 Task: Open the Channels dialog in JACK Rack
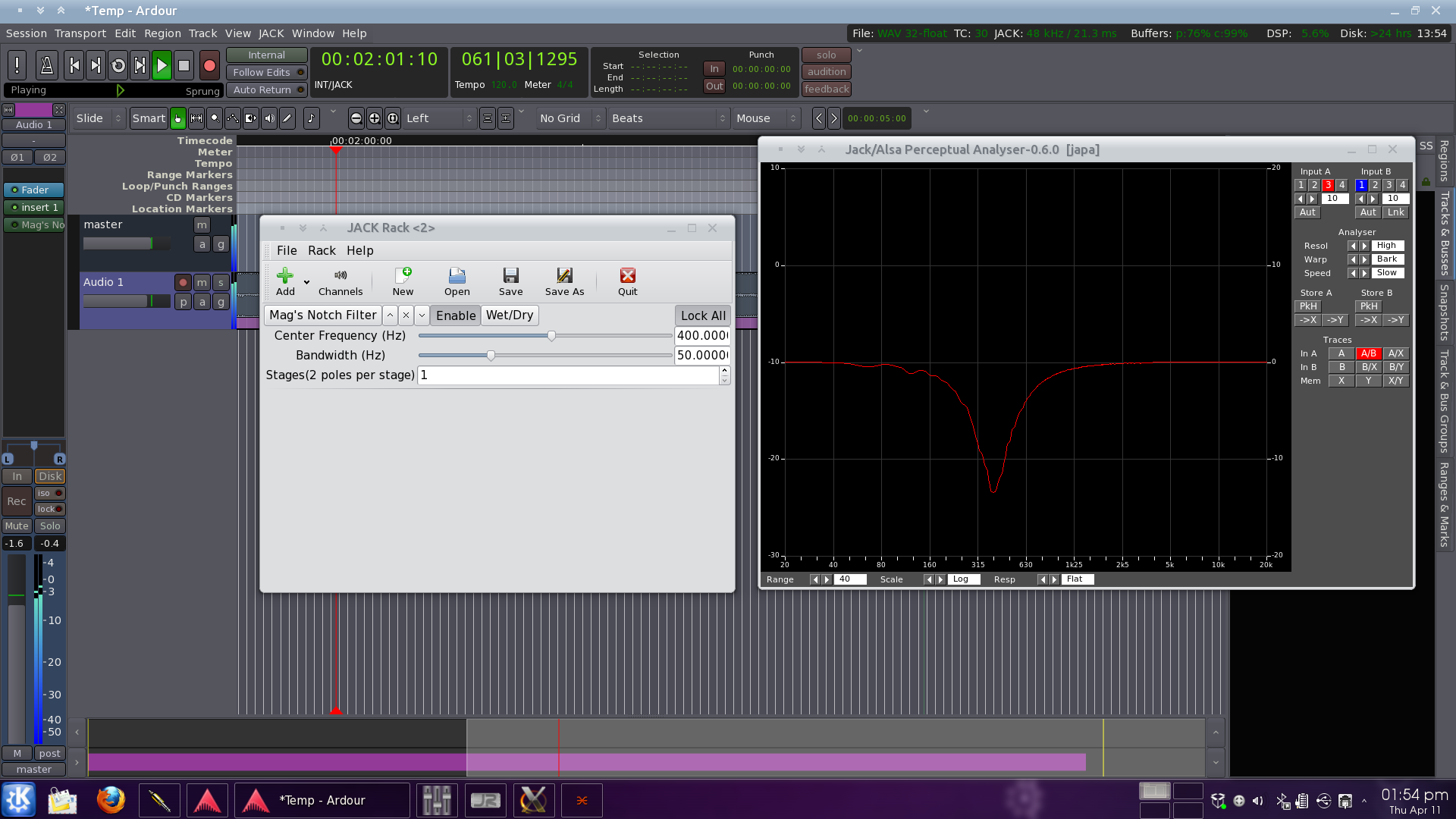click(340, 281)
